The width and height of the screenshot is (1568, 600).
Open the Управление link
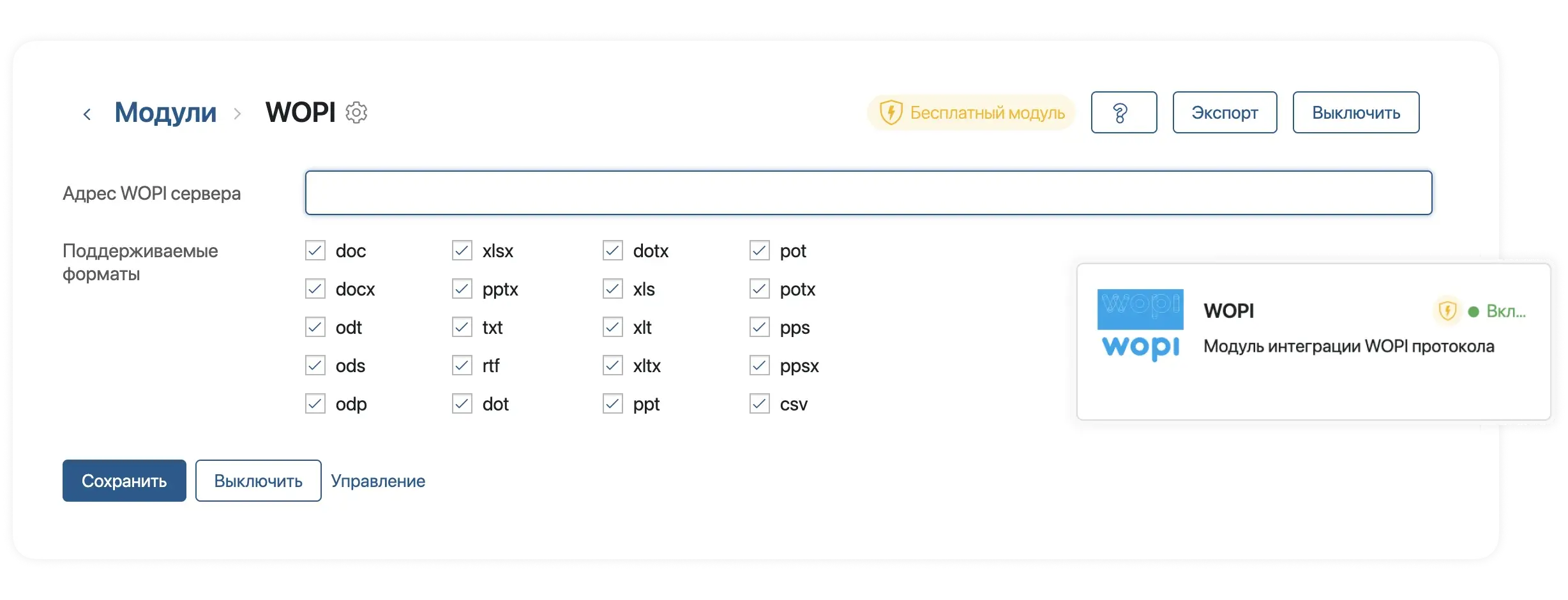pos(378,481)
